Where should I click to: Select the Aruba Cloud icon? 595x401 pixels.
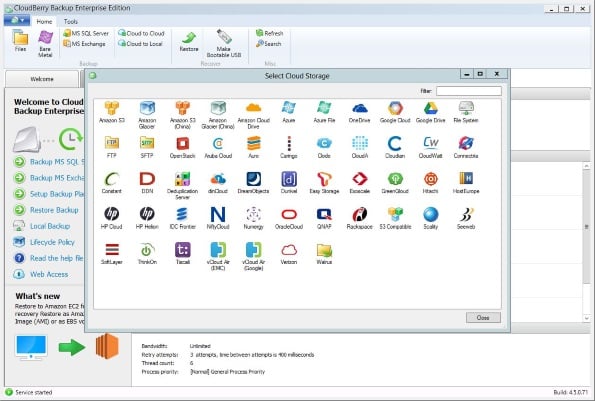click(x=218, y=147)
